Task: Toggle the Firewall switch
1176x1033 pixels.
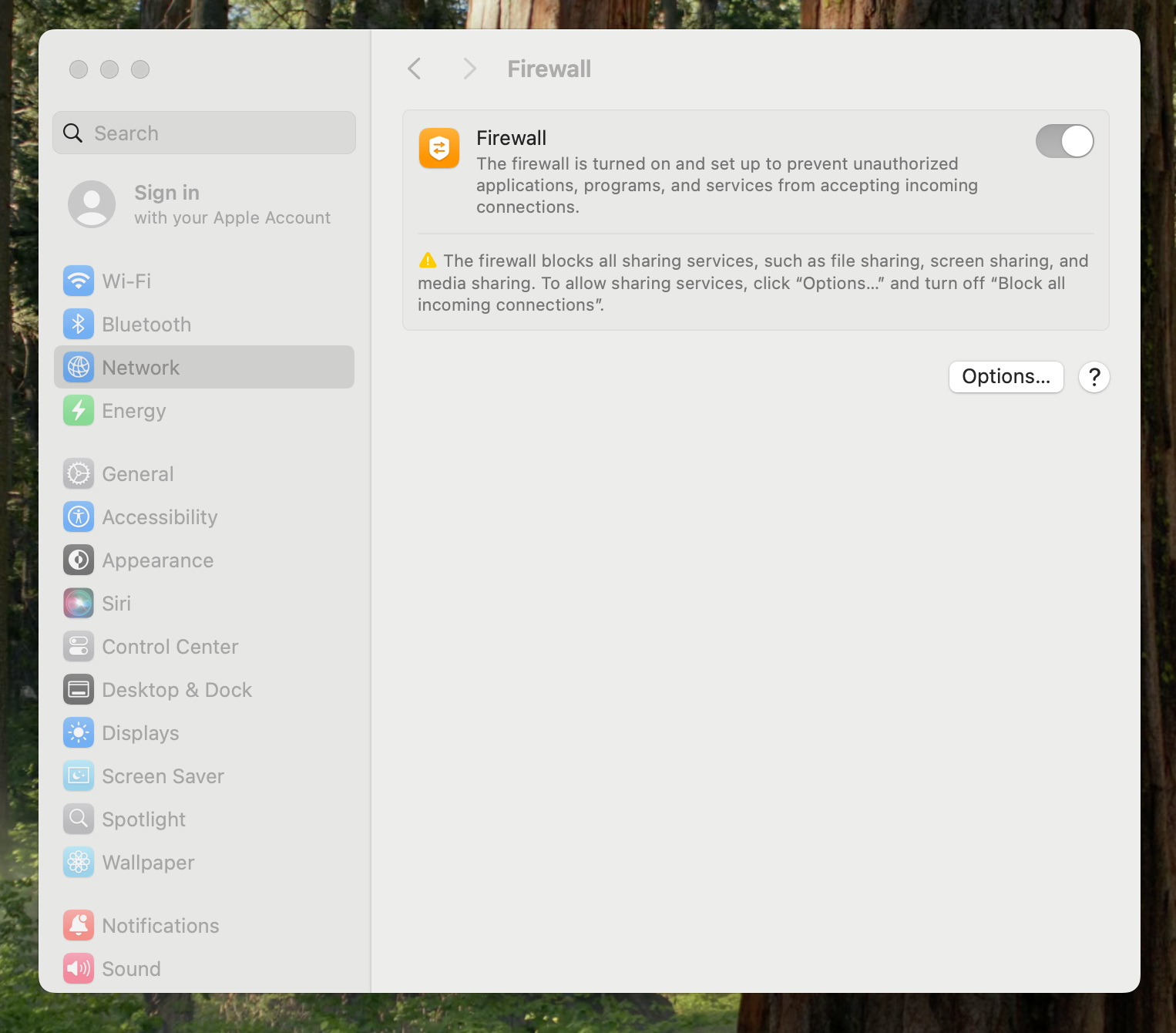Action: [1064, 141]
